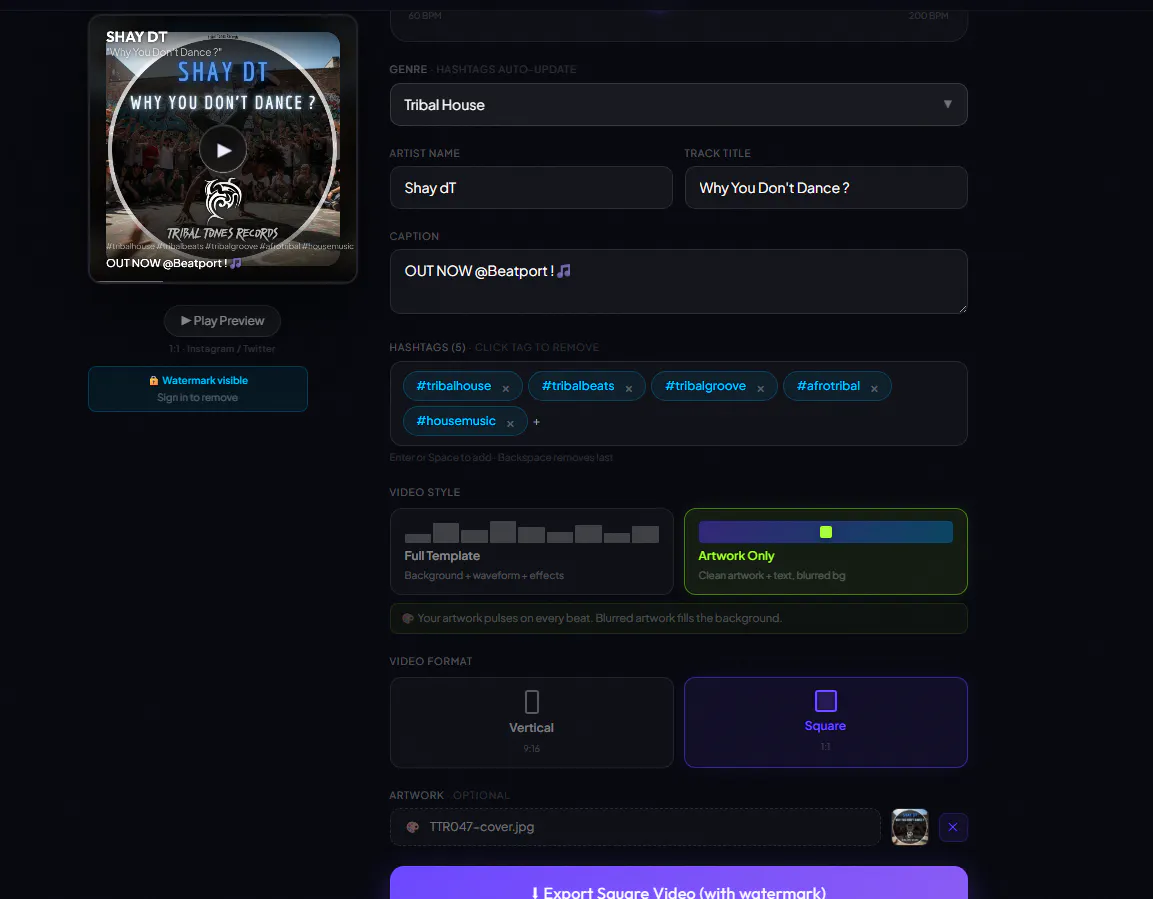Play the artwork preview video

tap(223, 150)
